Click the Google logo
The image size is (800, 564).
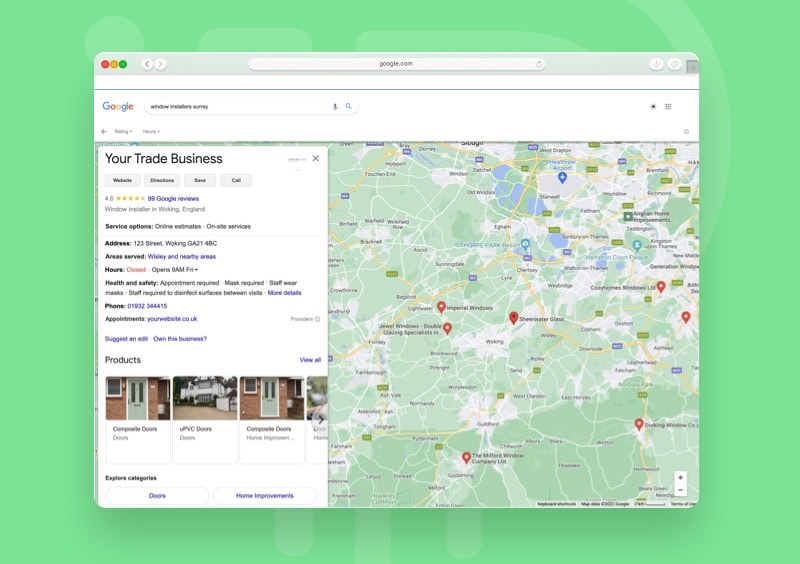coord(118,106)
